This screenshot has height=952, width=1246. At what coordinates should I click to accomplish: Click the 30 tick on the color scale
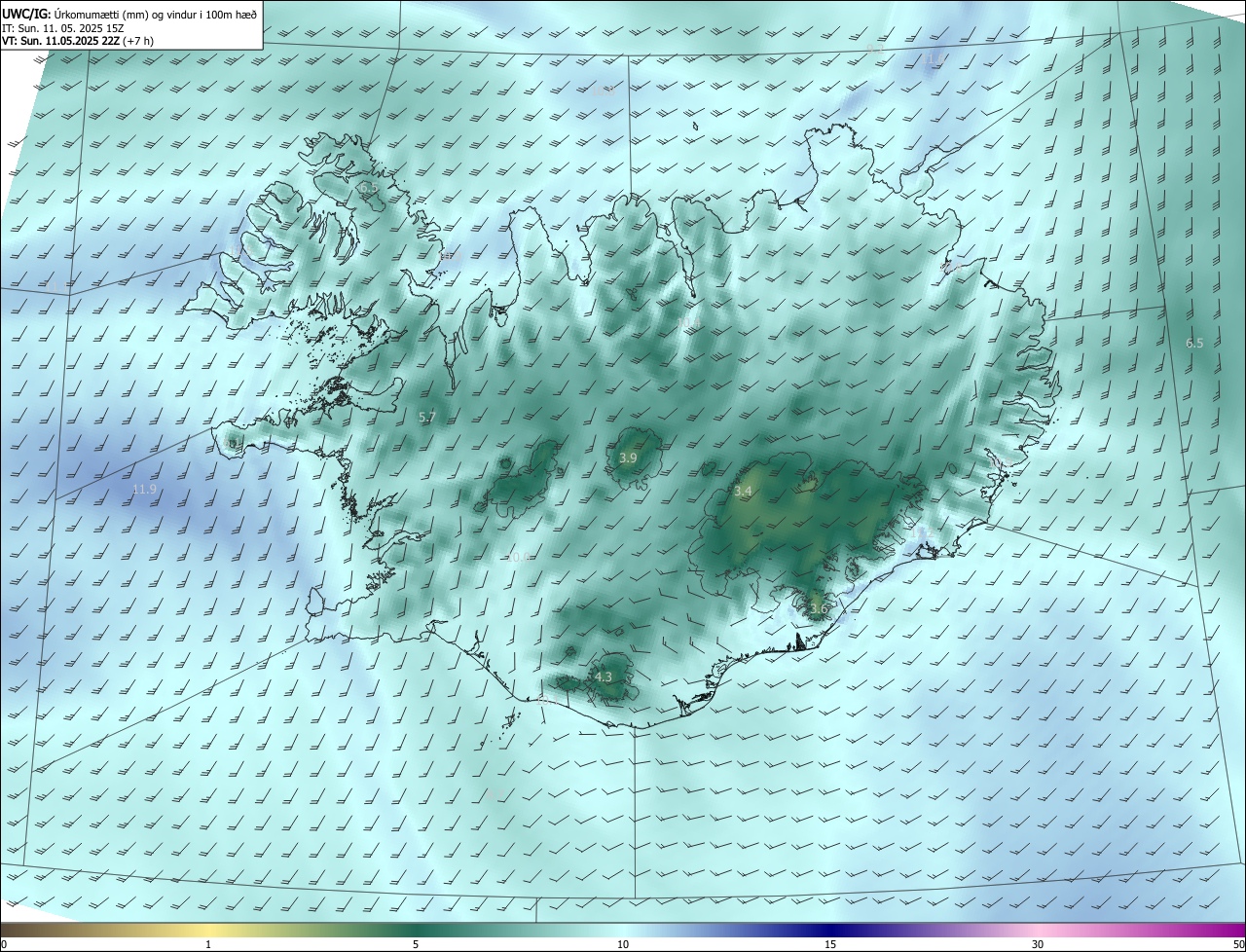pos(1038,944)
